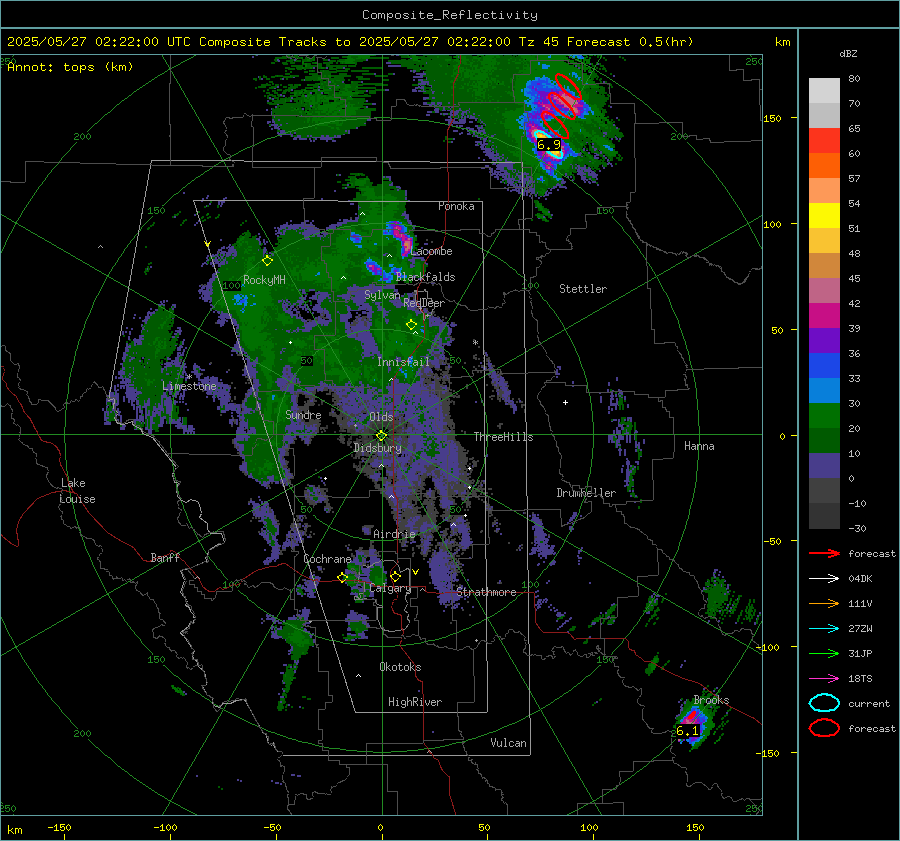Click the Innisfail label
Viewport: 900px width, 841px height.
point(403,362)
